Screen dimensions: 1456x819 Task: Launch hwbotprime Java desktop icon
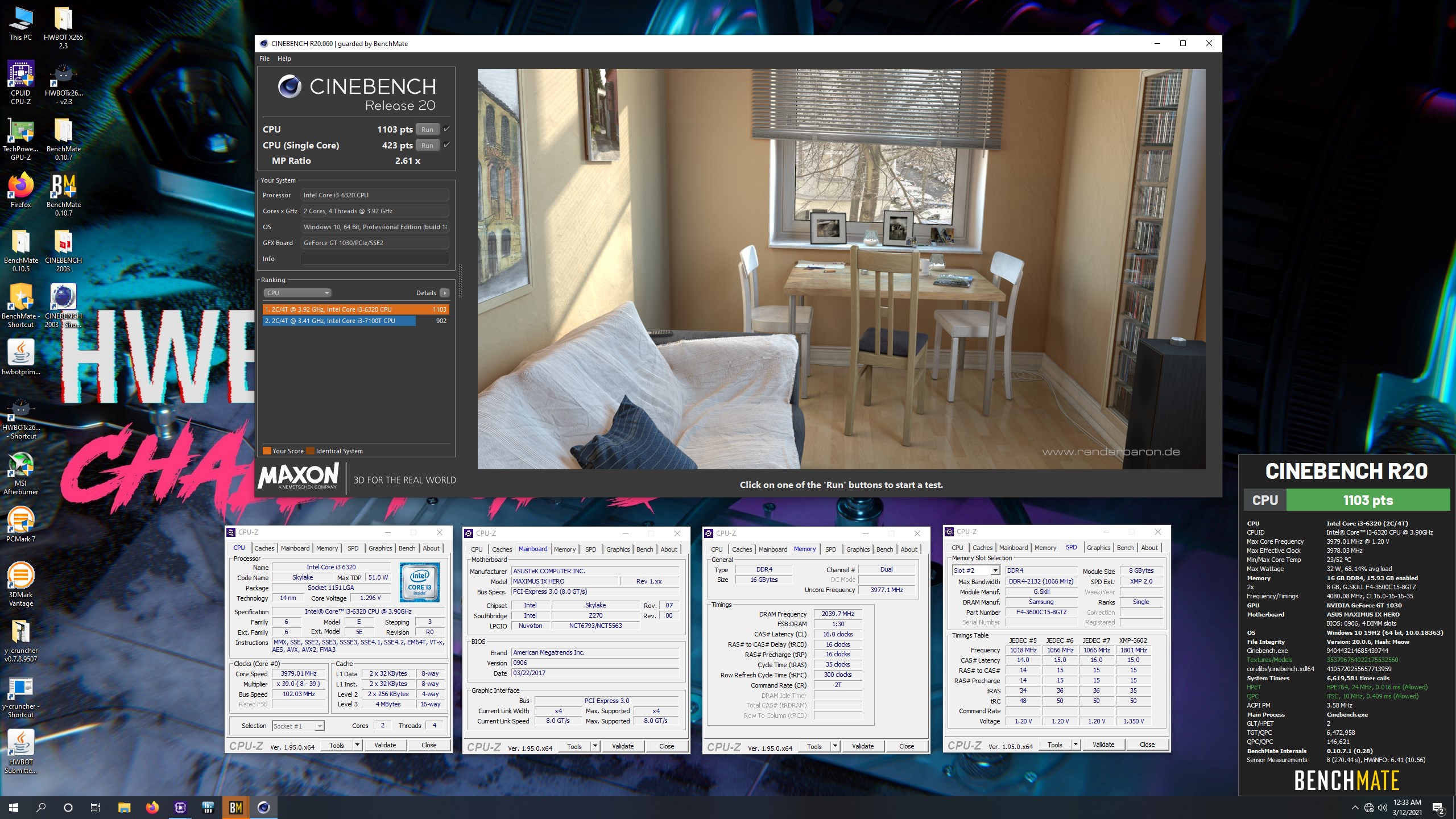point(20,357)
